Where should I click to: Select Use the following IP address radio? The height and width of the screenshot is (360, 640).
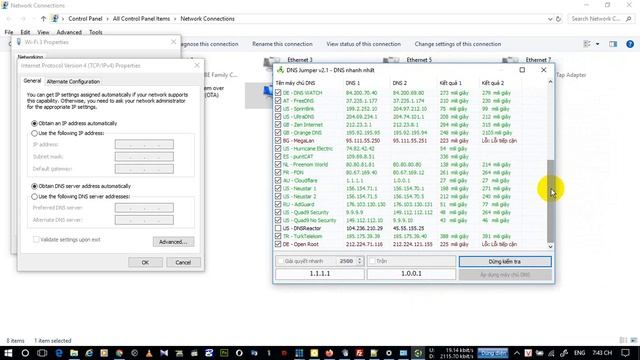pyautogui.click(x=34, y=133)
